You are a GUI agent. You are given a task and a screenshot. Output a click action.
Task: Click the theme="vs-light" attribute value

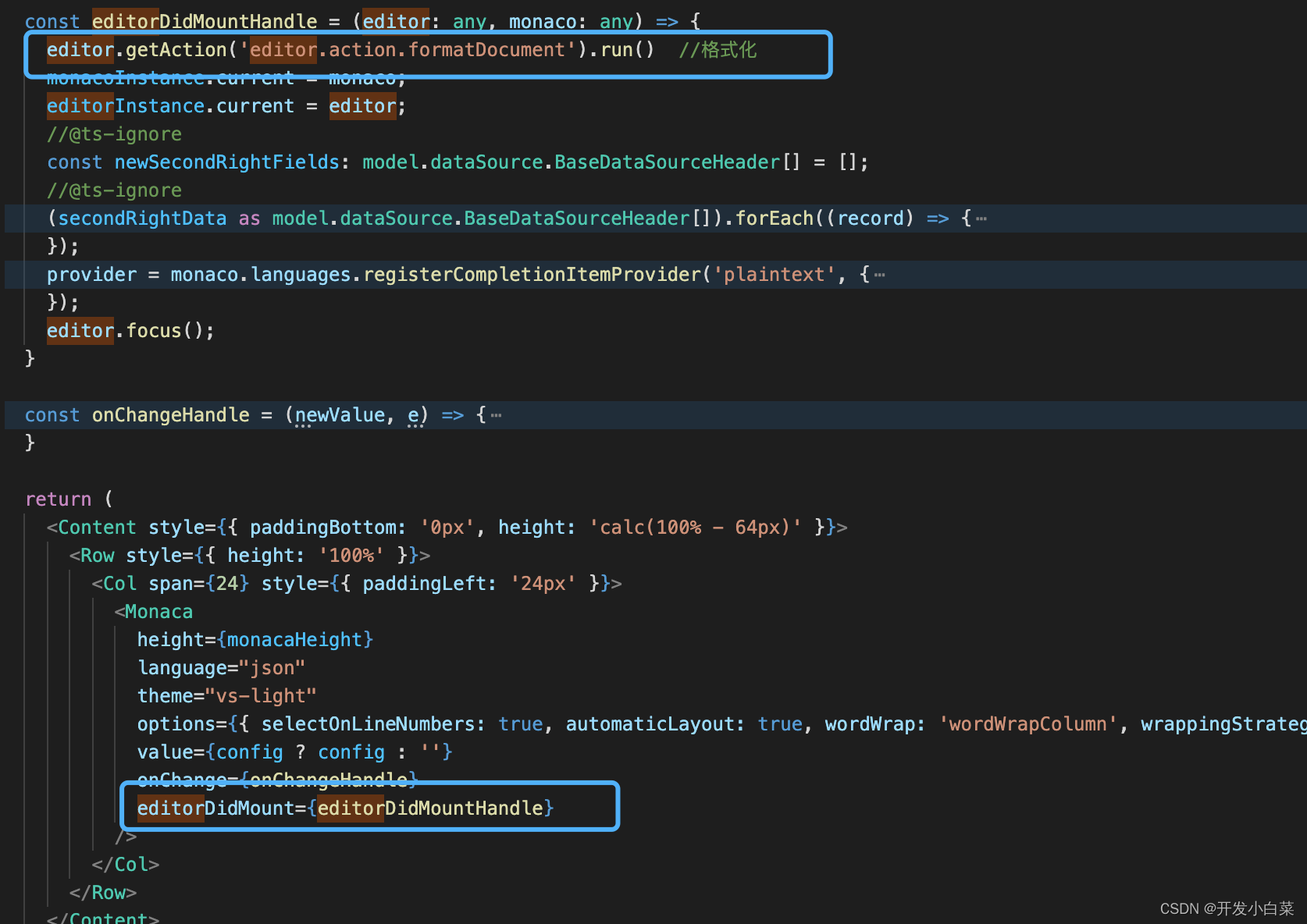pyautogui.click(x=262, y=695)
